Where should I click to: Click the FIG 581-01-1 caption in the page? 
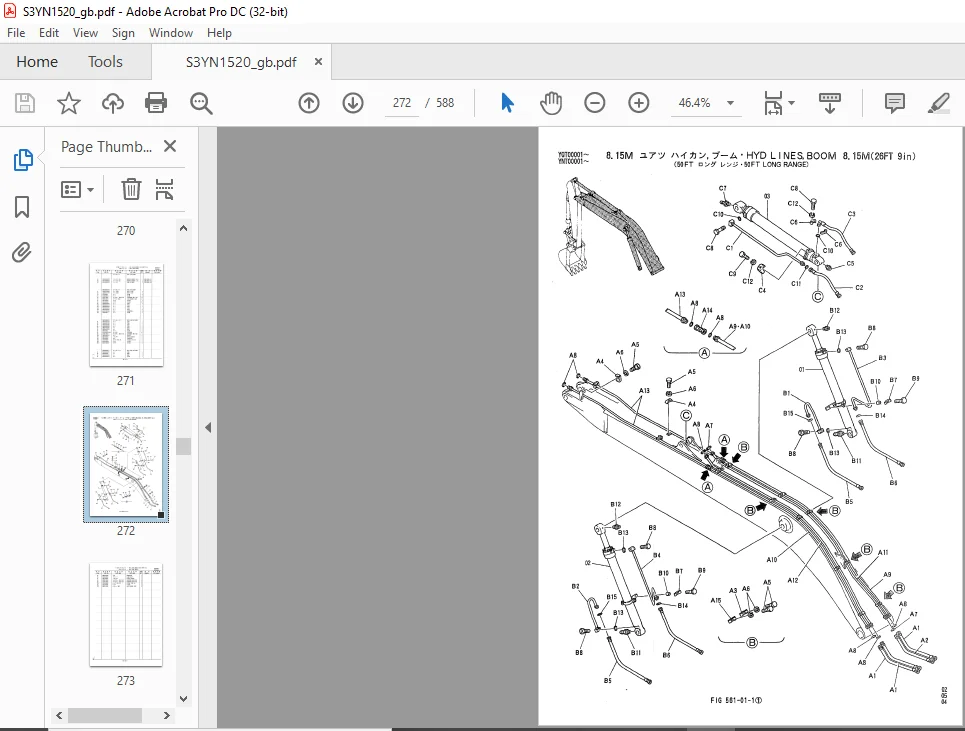coord(736,700)
